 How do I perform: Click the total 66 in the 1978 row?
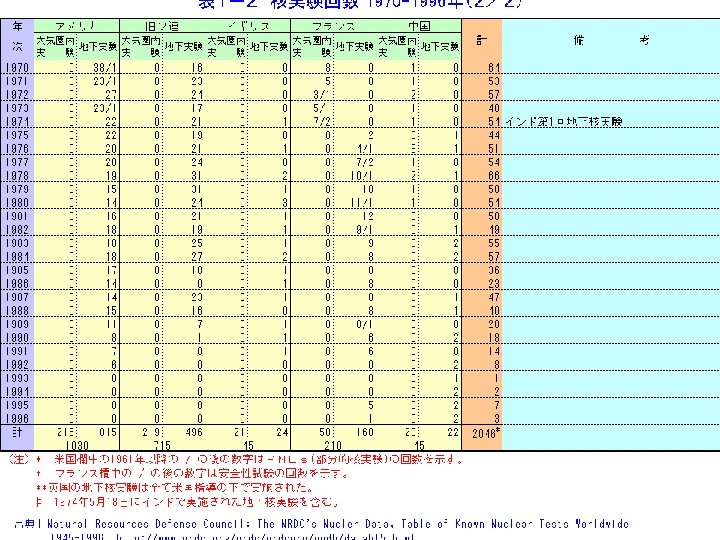(x=494, y=175)
